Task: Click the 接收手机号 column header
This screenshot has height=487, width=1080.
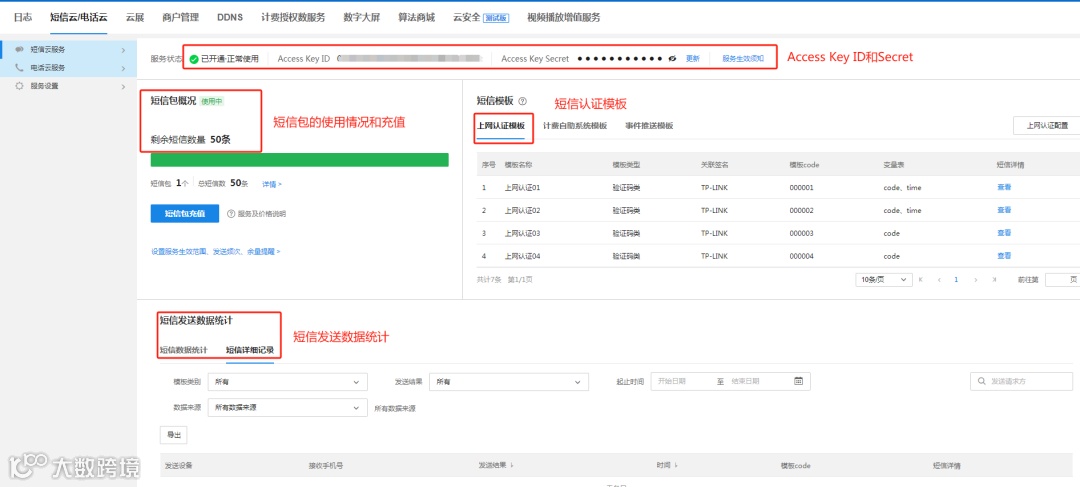Action: pos(326,466)
